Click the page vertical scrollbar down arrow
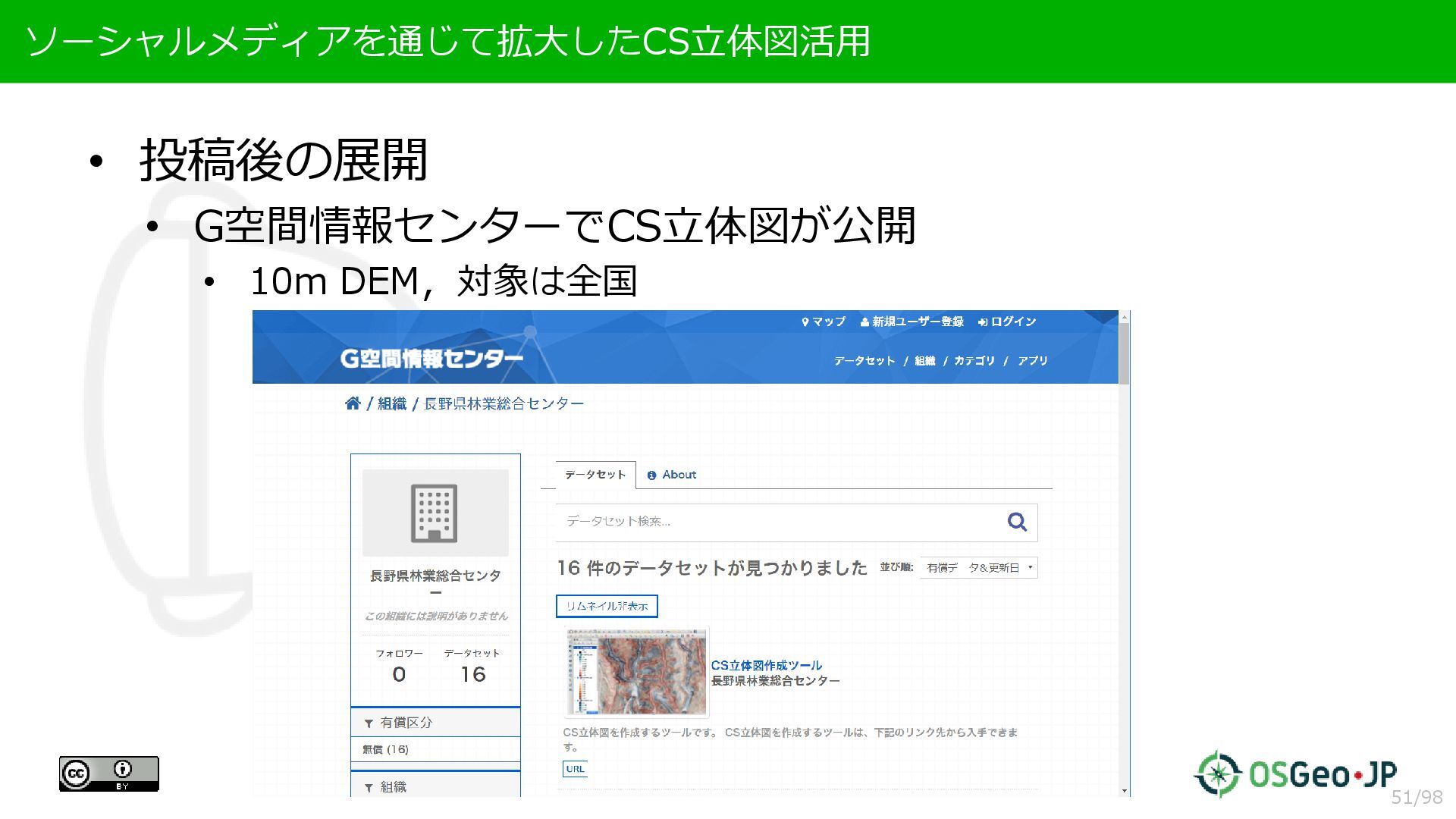Viewport: 1456px width, 819px height. pyautogui.click(x=1124, y=791)
